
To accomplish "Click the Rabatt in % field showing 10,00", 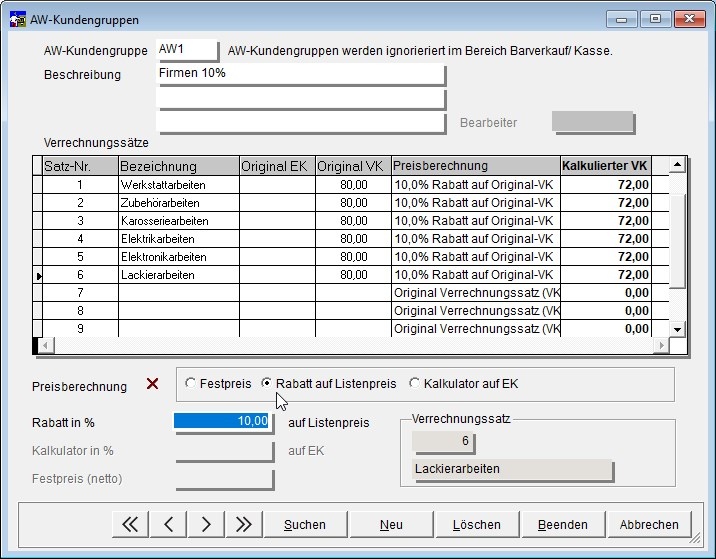I will pyautogui.click(x=224, y=422).
